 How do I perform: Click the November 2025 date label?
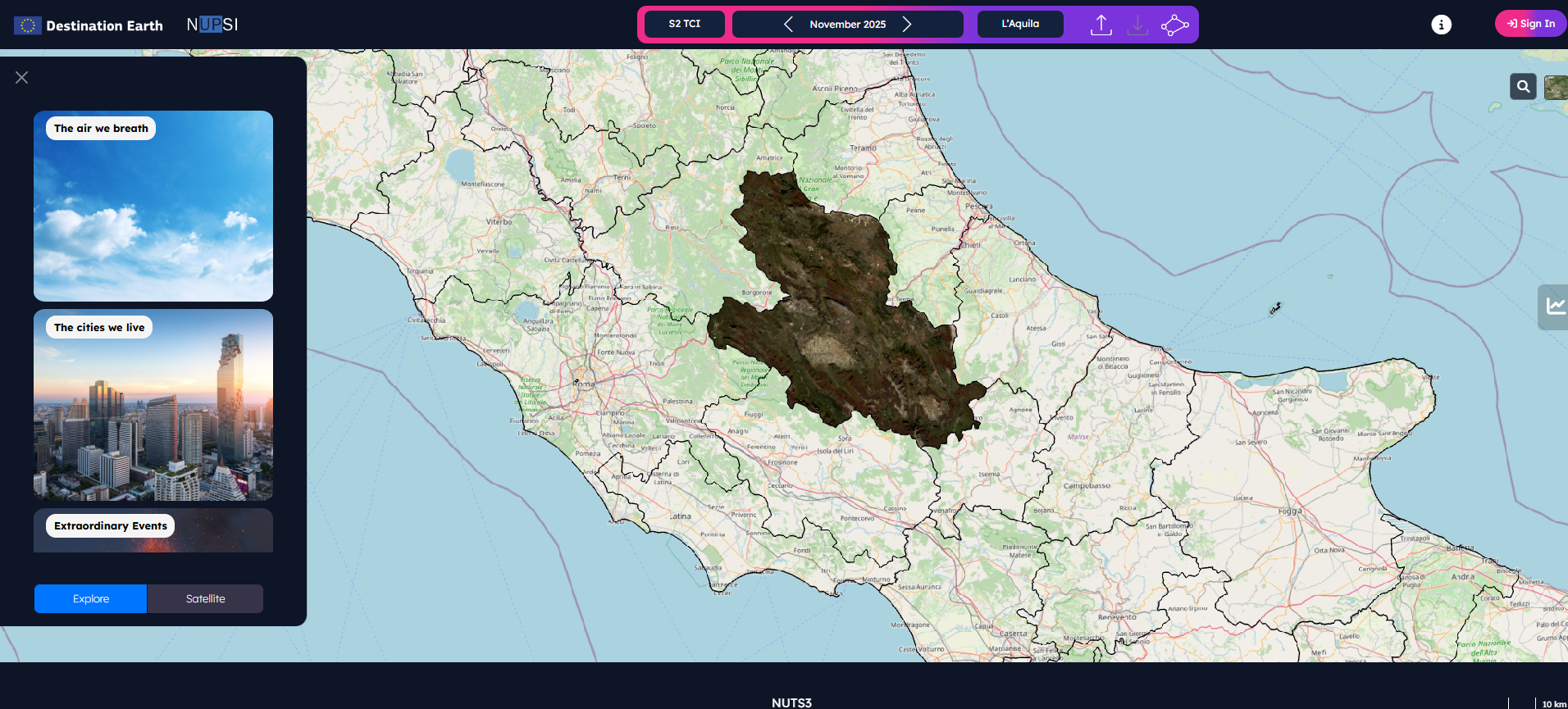847,24
